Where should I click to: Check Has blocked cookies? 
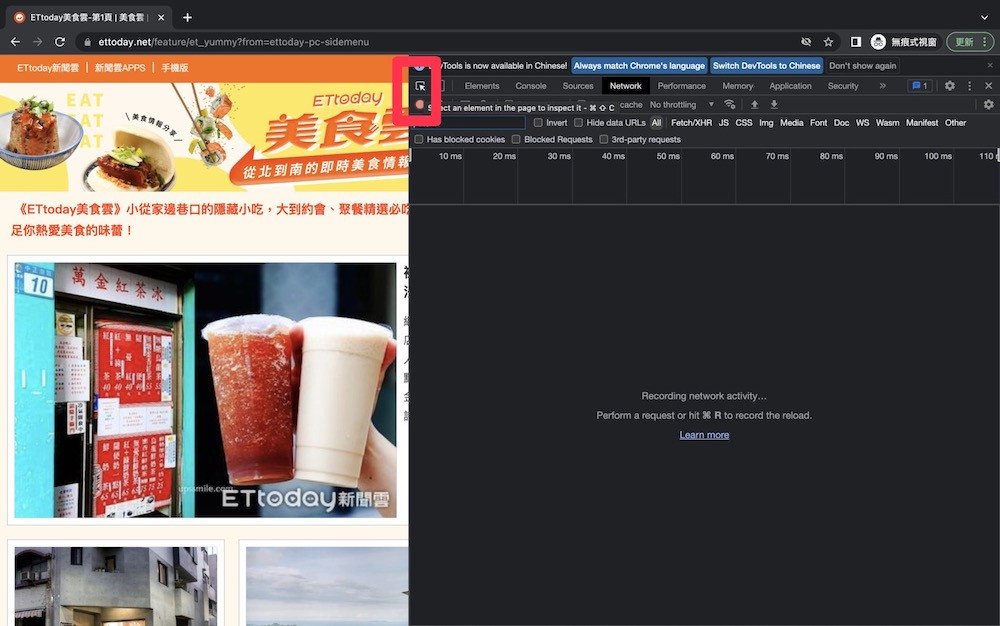(418, 139)
